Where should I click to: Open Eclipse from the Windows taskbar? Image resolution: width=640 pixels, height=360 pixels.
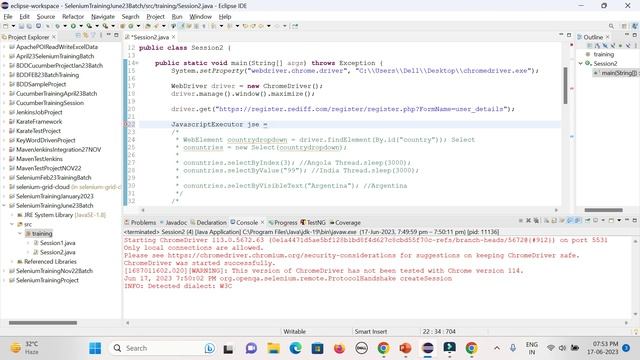coord(427,348)
